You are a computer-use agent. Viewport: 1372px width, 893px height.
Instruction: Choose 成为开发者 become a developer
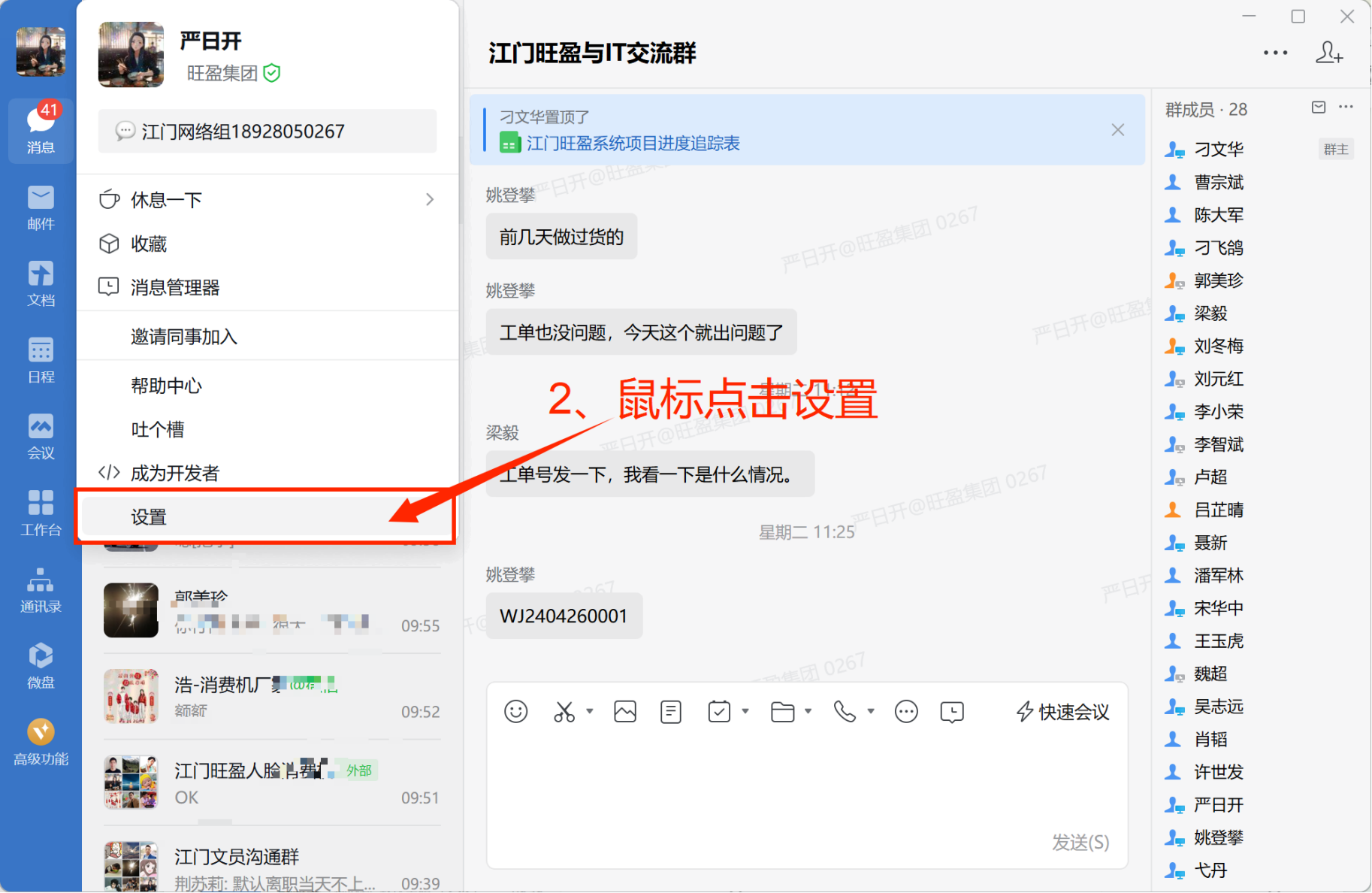pos(267,473)
